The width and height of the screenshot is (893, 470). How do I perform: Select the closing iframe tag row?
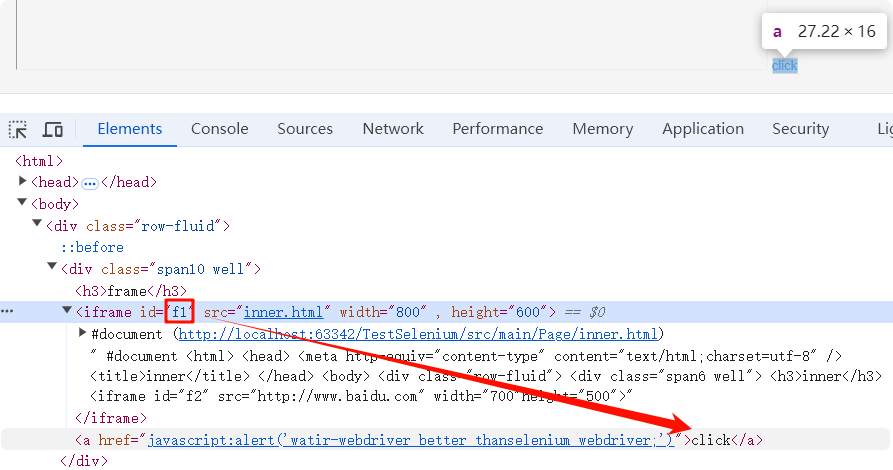point(110,418)
